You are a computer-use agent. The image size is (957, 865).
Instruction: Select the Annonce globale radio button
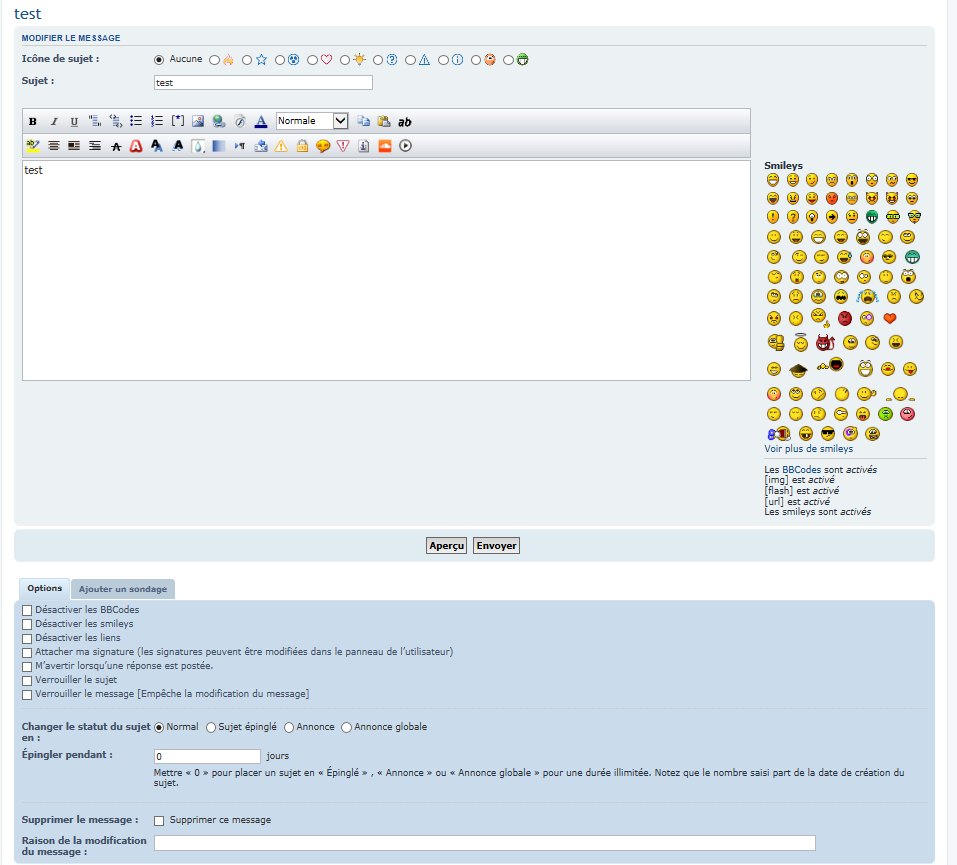tap(347, 727)
